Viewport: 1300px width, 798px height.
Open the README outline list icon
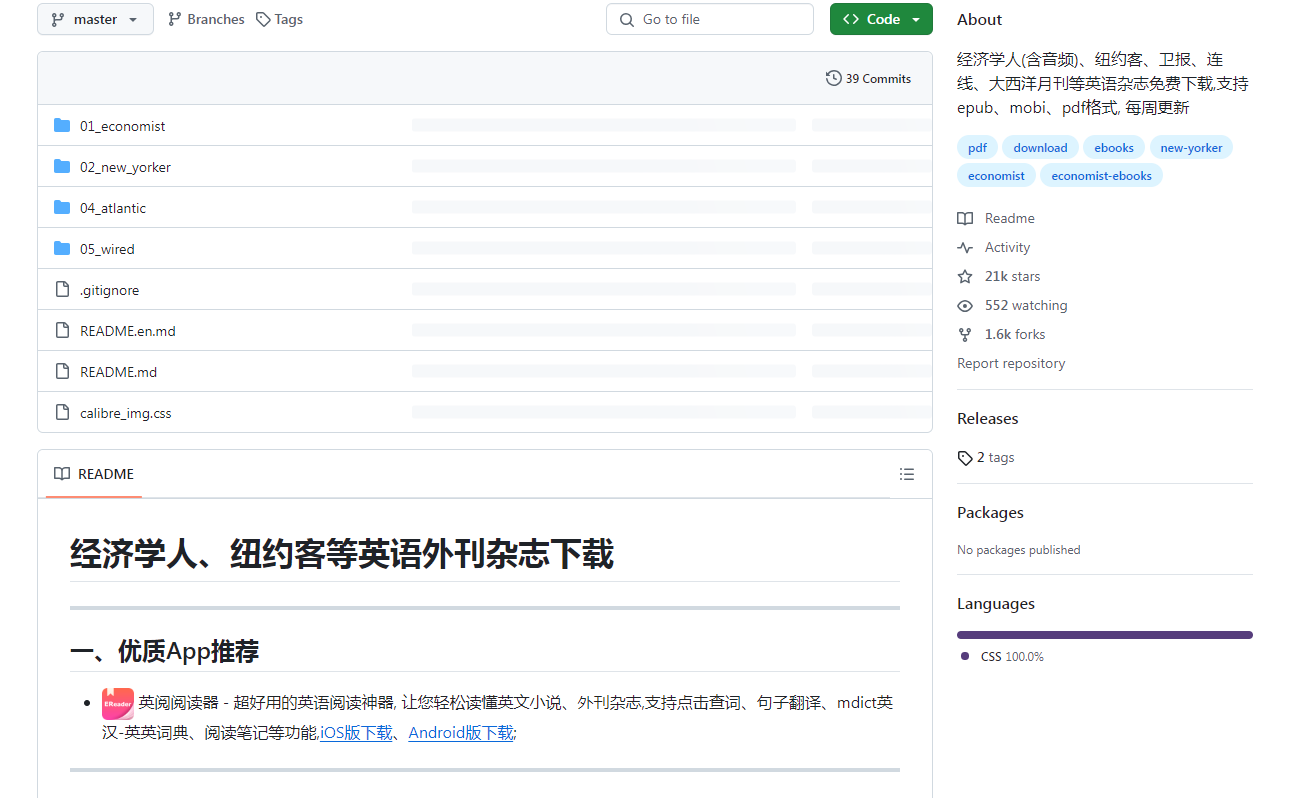907,474
